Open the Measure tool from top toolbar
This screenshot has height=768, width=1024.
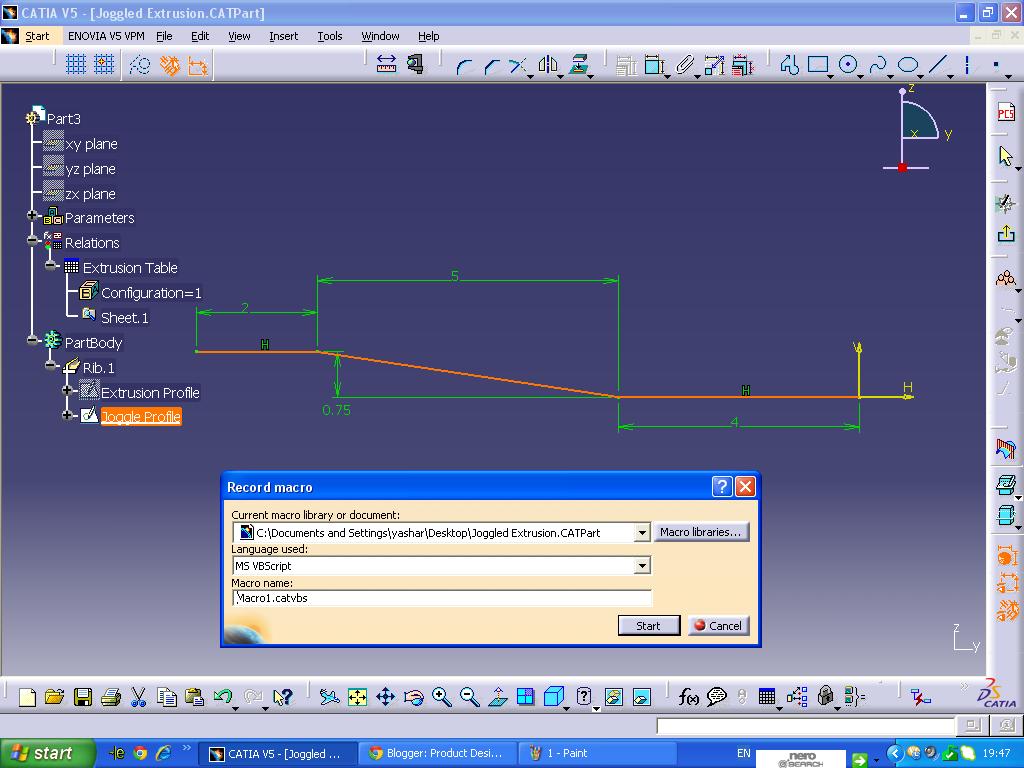tap(385, 62)
